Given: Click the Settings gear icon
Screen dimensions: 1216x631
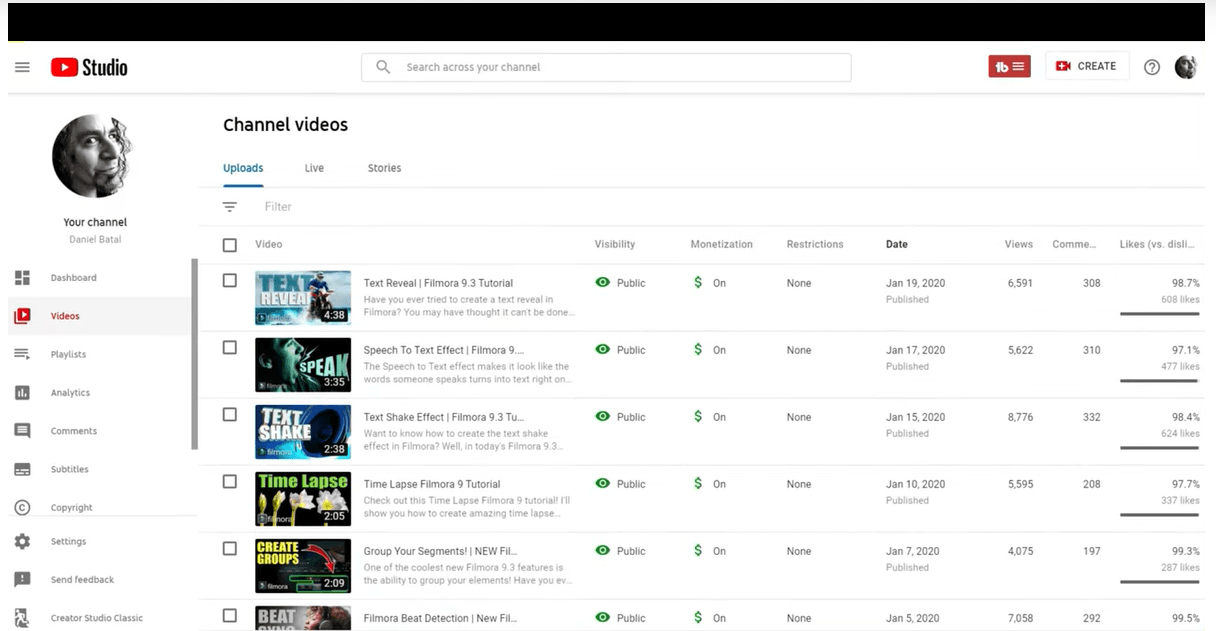Looking at the screenshot, I should 22,541.
